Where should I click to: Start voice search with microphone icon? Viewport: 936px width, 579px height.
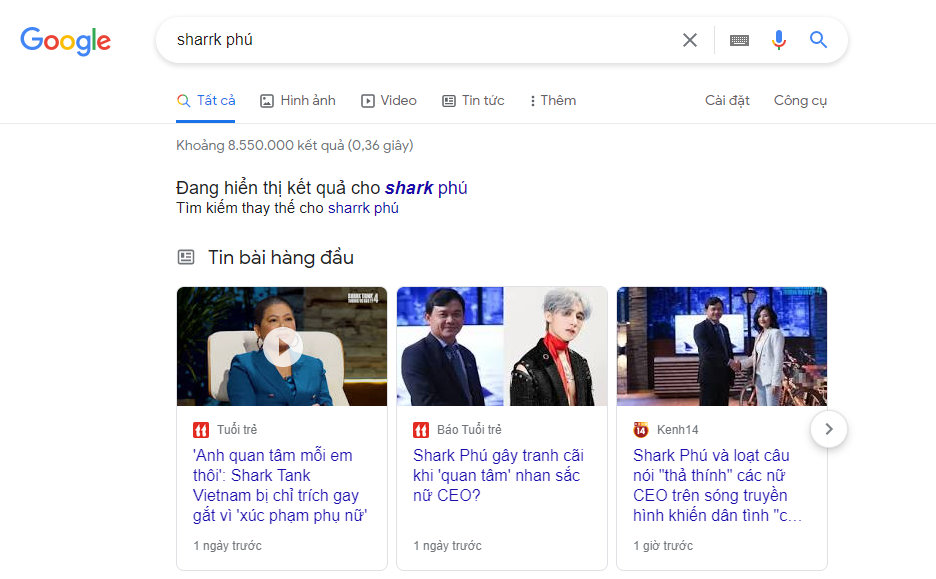click(x=779, y=40)
